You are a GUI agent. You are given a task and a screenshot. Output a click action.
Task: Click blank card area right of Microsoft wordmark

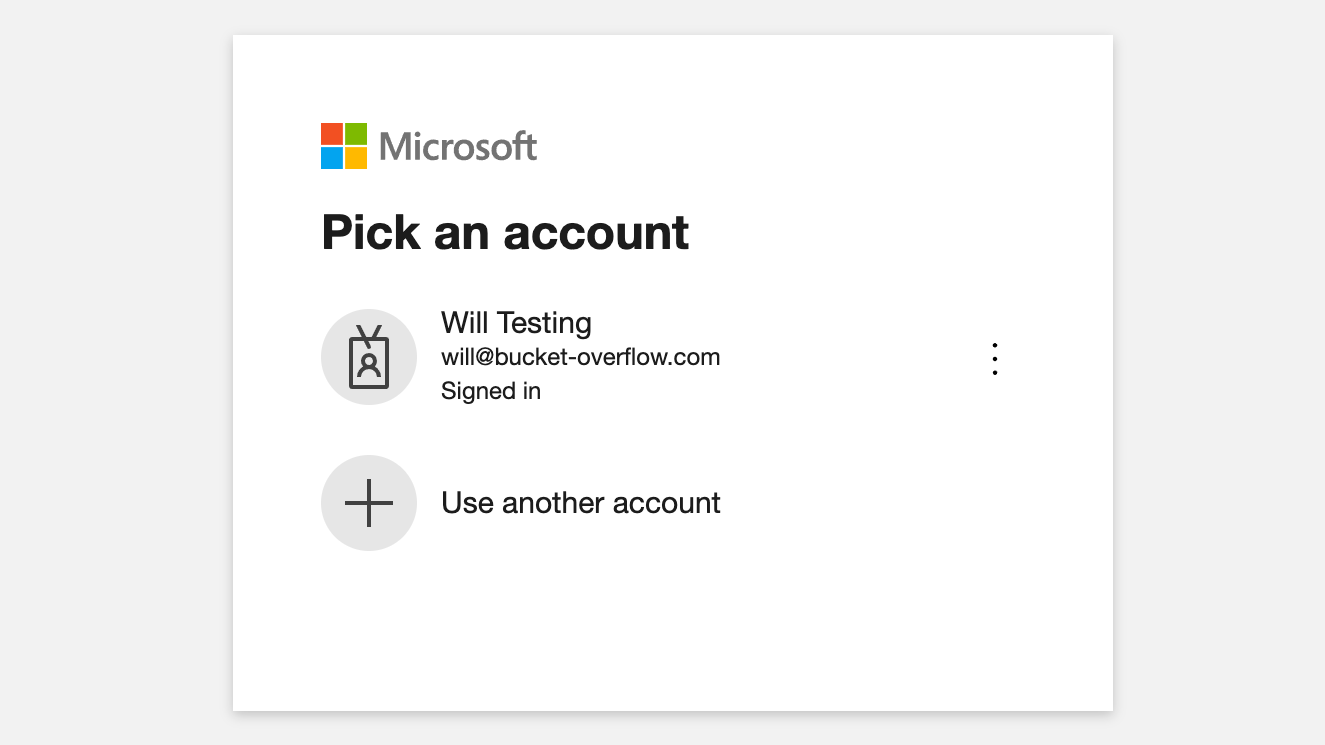(x=800, y=147)
